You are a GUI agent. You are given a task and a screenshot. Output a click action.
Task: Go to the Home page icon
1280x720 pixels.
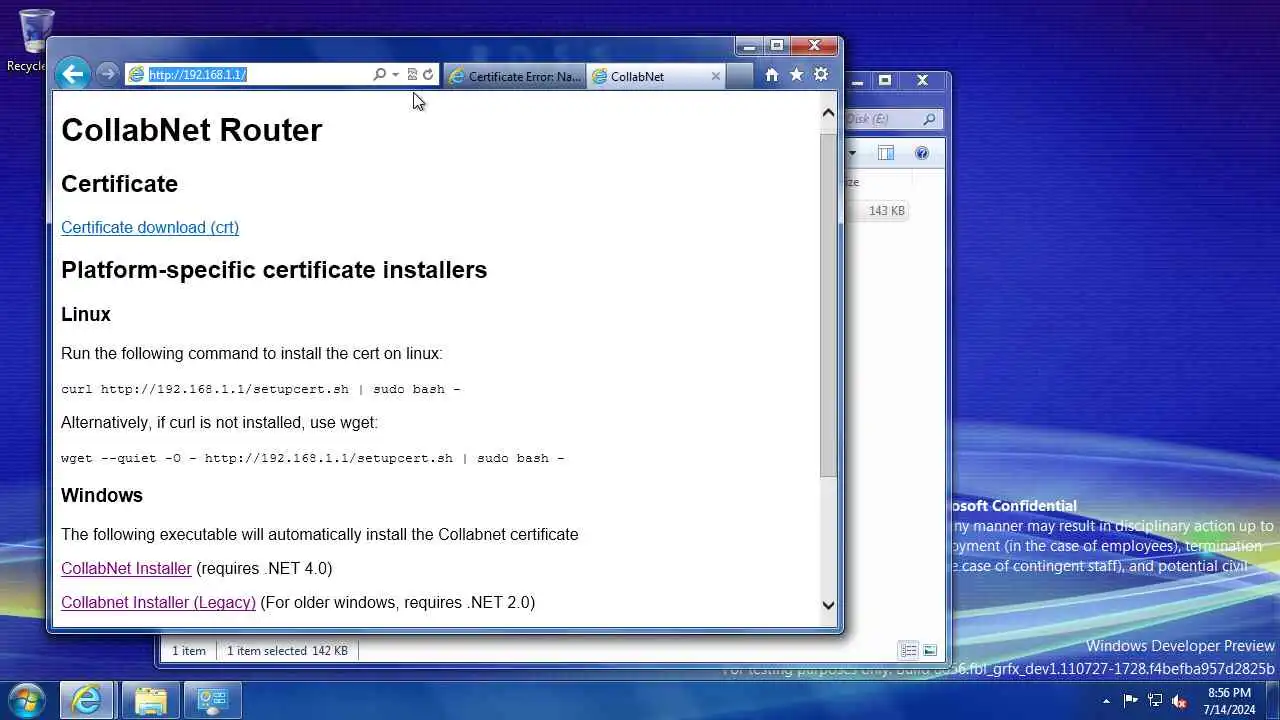771,75
